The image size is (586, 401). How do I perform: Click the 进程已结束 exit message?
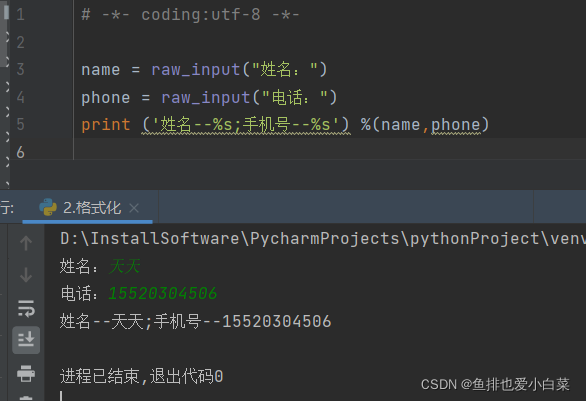pyautogui.click(x=142, y=376)
